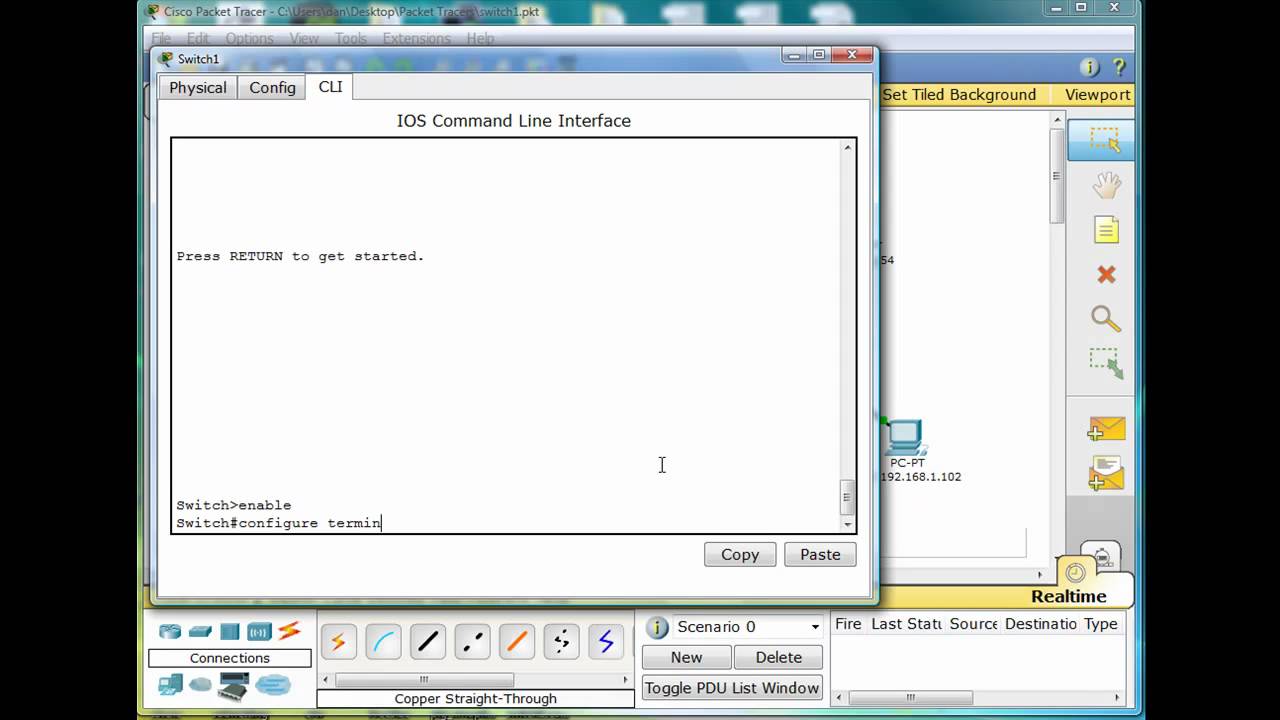Select the Multiuser Connection category

coord(272,686)
